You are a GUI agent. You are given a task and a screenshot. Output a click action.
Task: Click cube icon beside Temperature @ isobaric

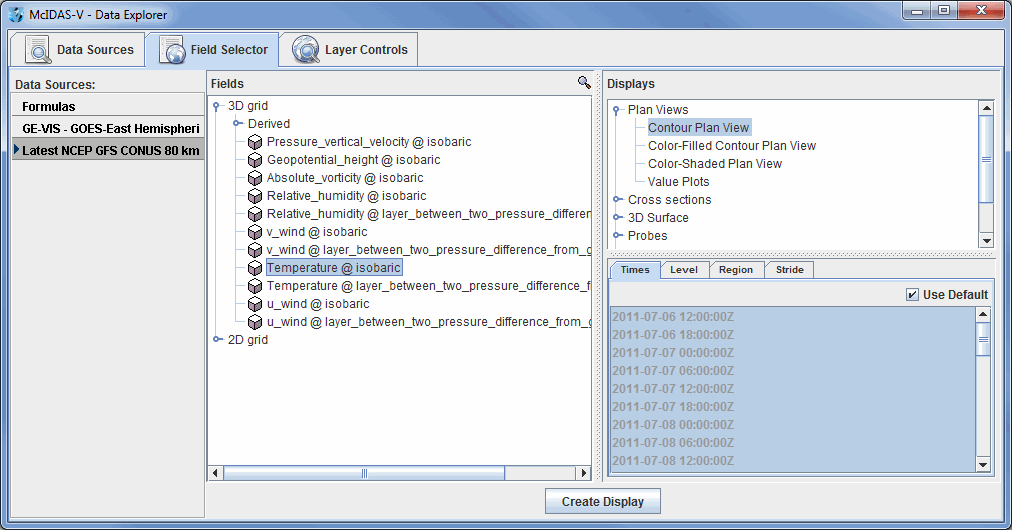(x=255, y=268)
